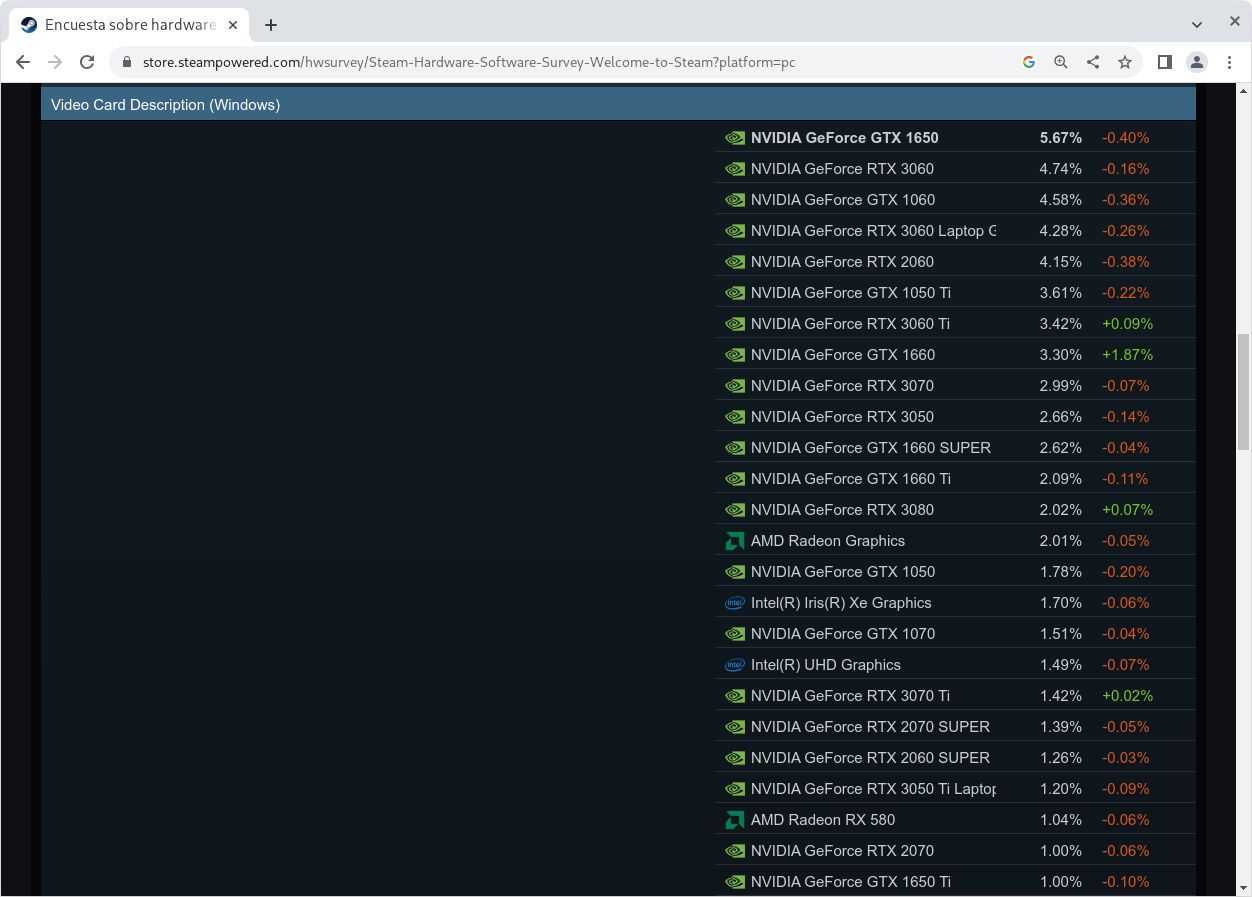The width and height of the screenshot is (1252, 897).
Task: Select AMD Radeon Graphics row name
Action: 828,541
